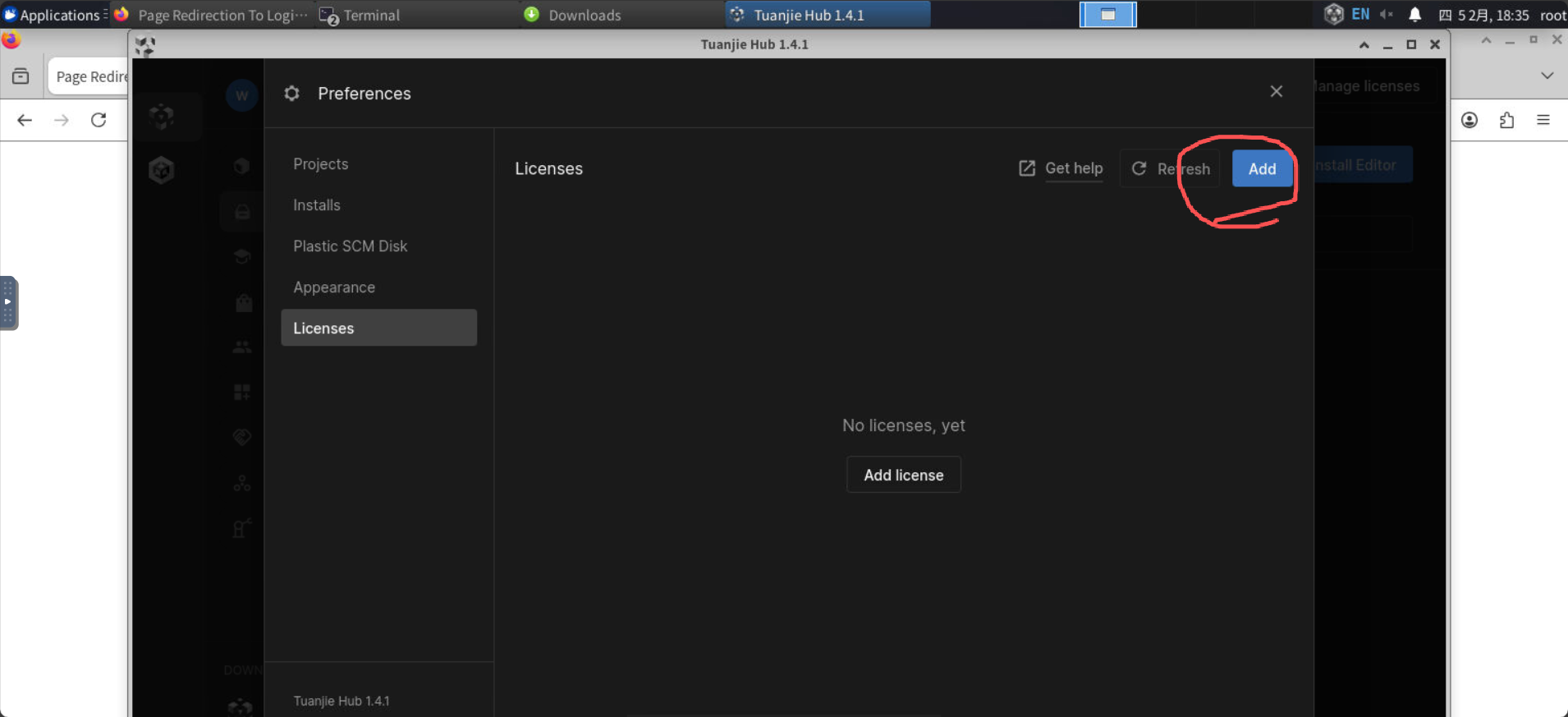This screenshot has height=717, width=1568.
Task: Click the clock showing 18:35
Action: click(x=1484, y=15)
